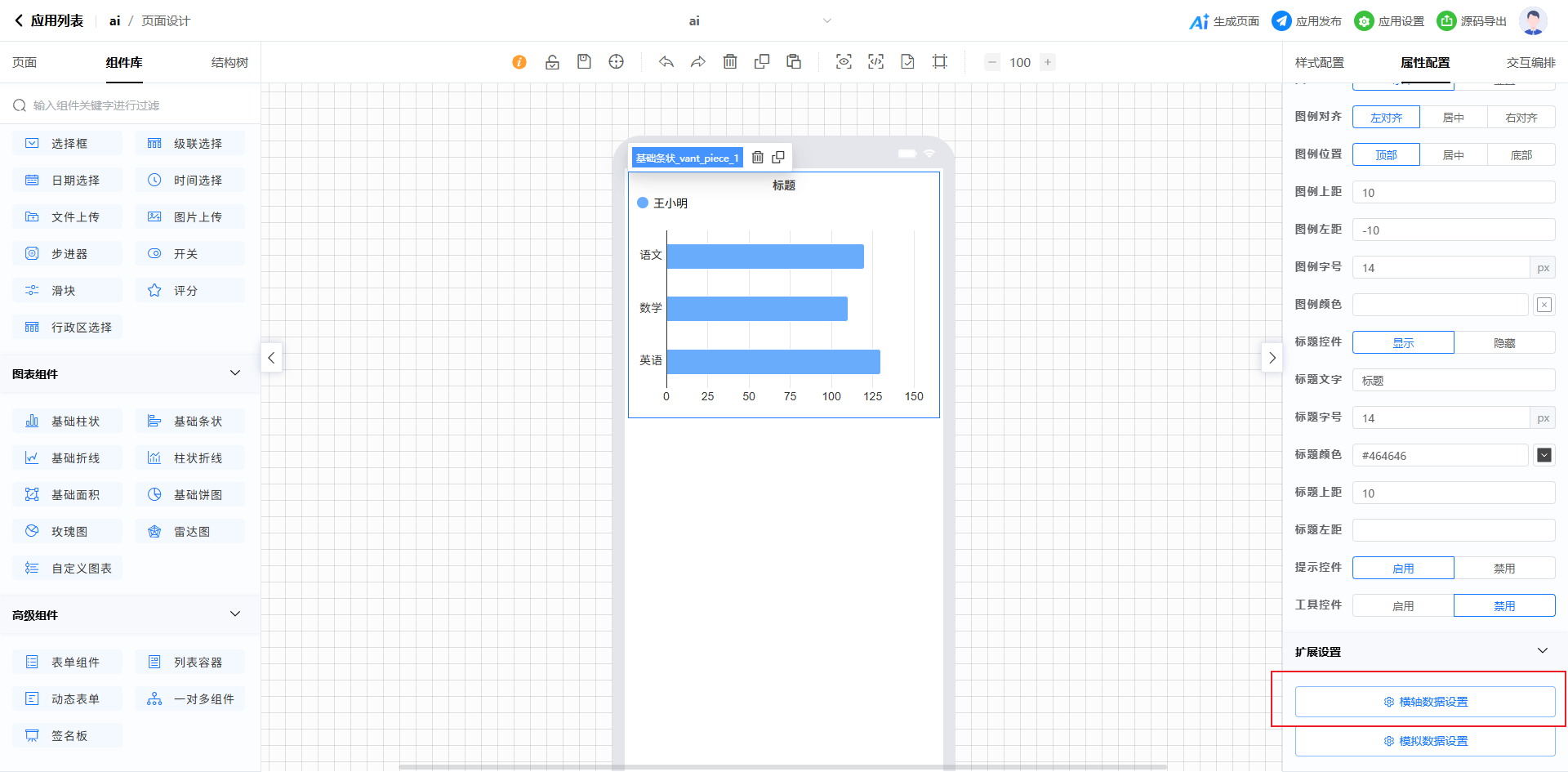Click the 横轴数据设置 button
1568x772 pixels.
click(1425, 702)
